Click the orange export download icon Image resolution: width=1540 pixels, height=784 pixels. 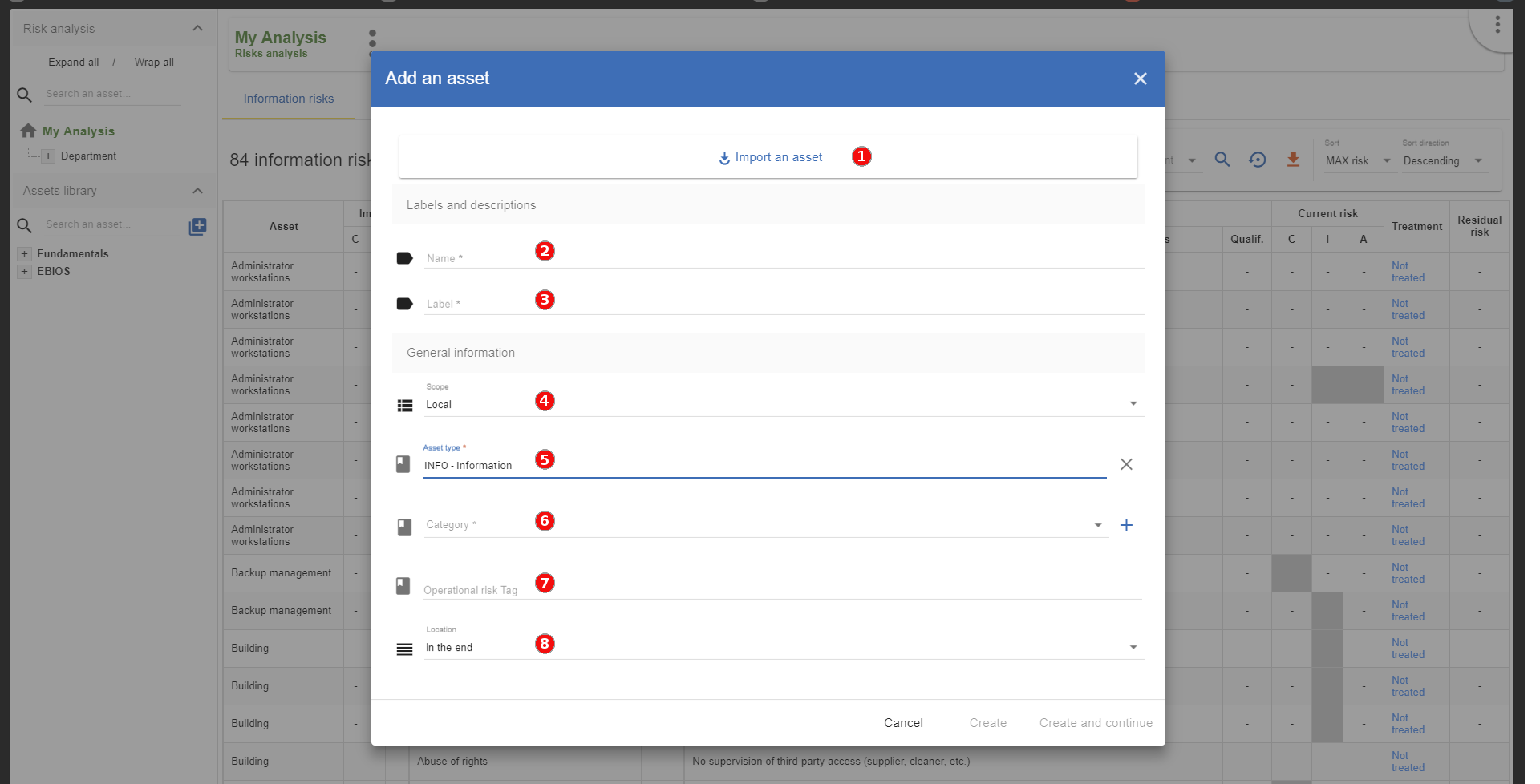click(1293, 160)
